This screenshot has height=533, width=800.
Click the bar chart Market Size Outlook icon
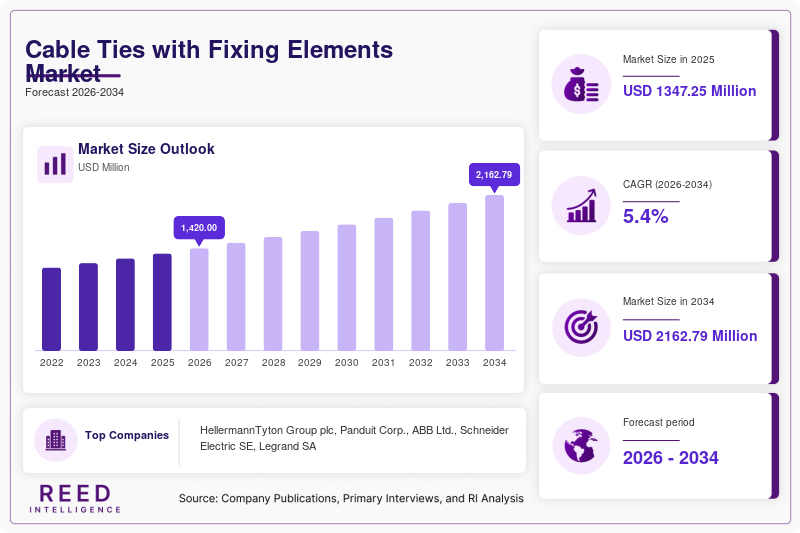(55, 164)
